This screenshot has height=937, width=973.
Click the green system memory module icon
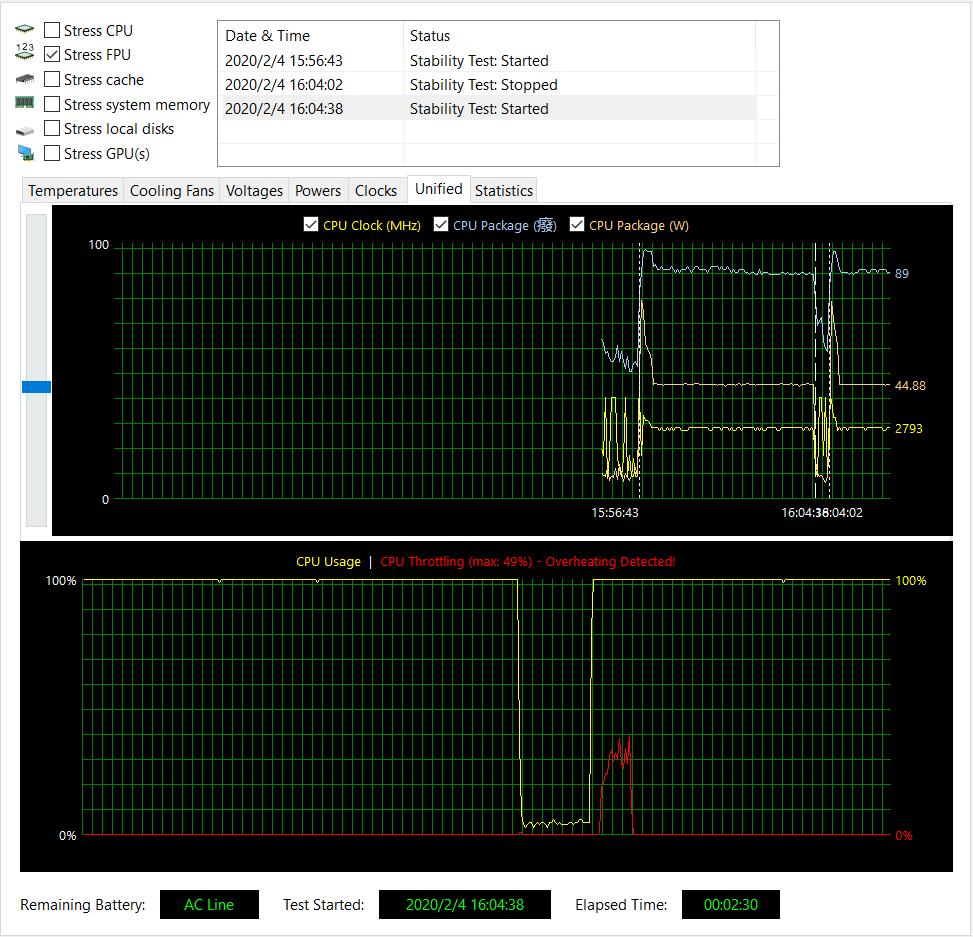tap(25, 103)
